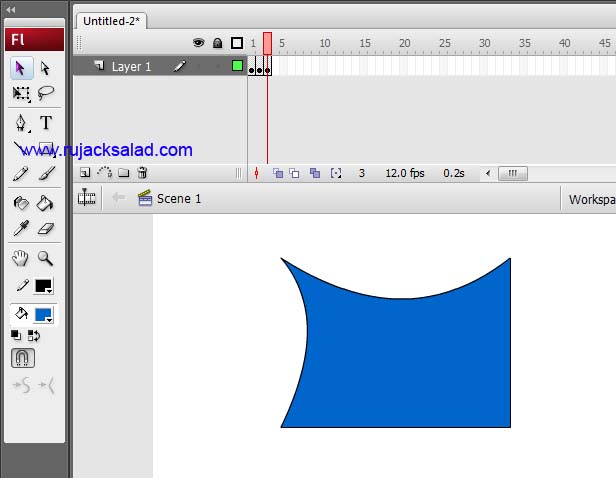Select Layer 1 in the timeline

pyautogui.click(x=132, y=66)
